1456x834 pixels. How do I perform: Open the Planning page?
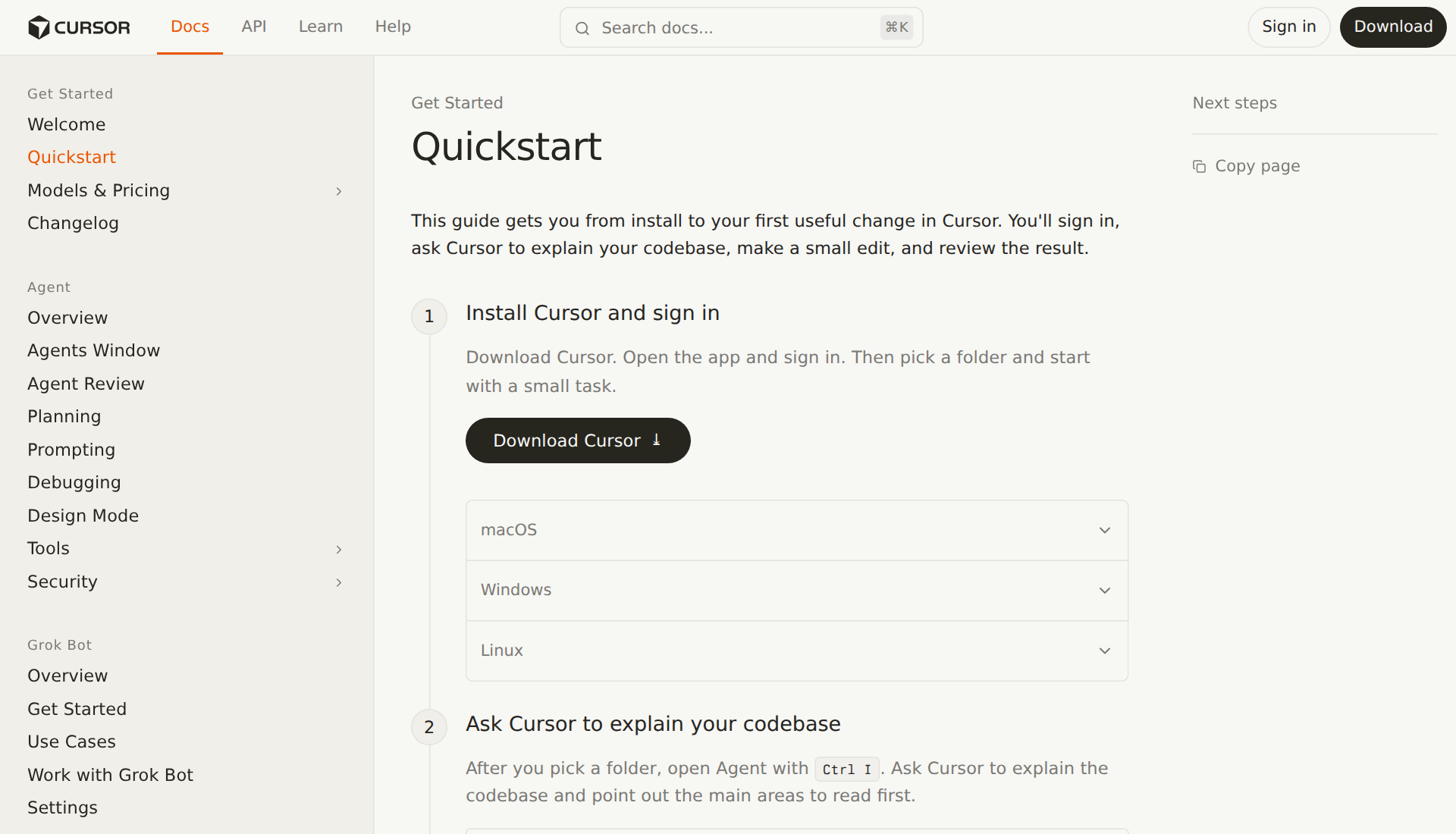click(64, 416)
